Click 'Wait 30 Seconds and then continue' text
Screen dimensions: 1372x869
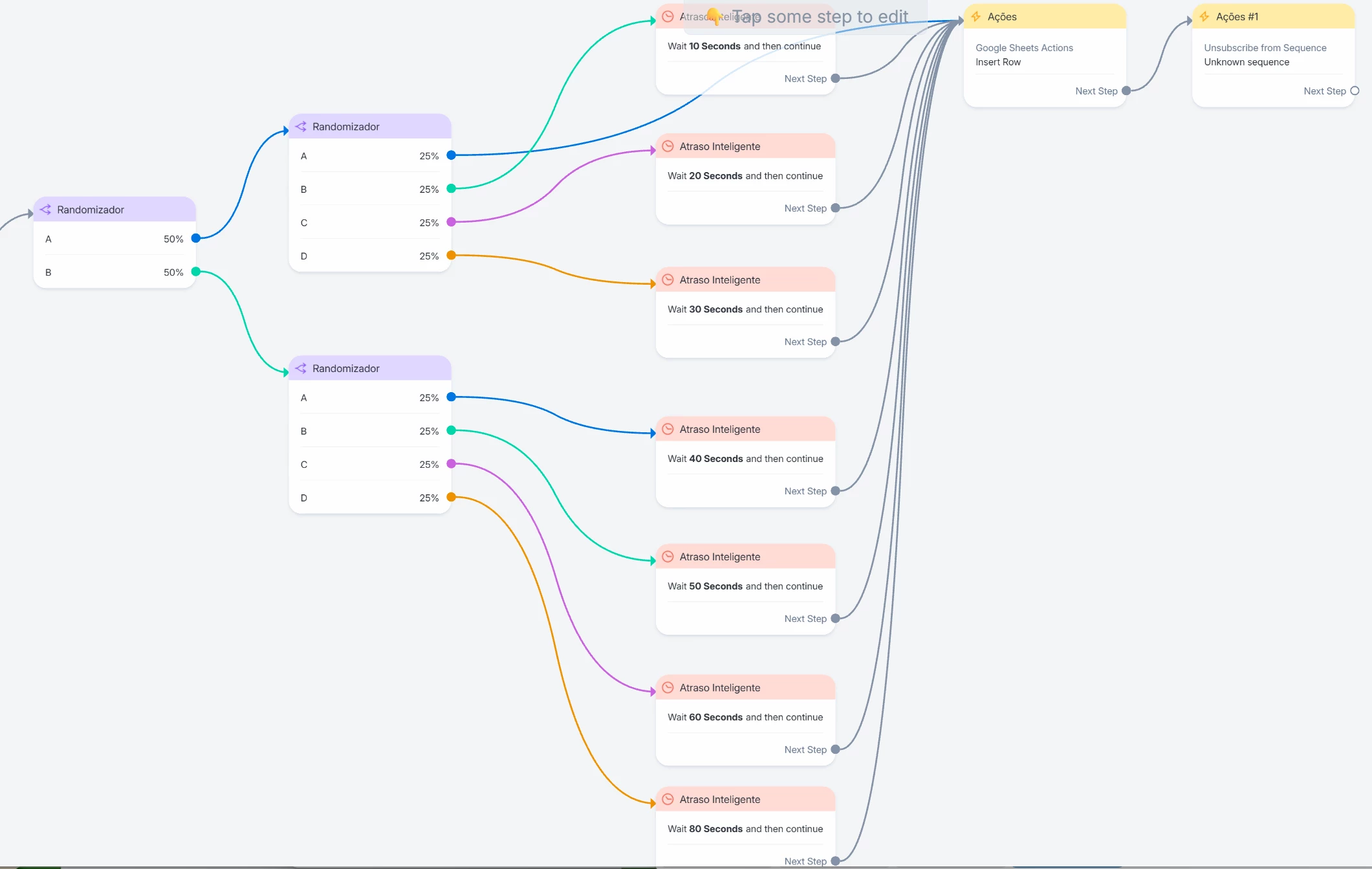click(745, 310)
